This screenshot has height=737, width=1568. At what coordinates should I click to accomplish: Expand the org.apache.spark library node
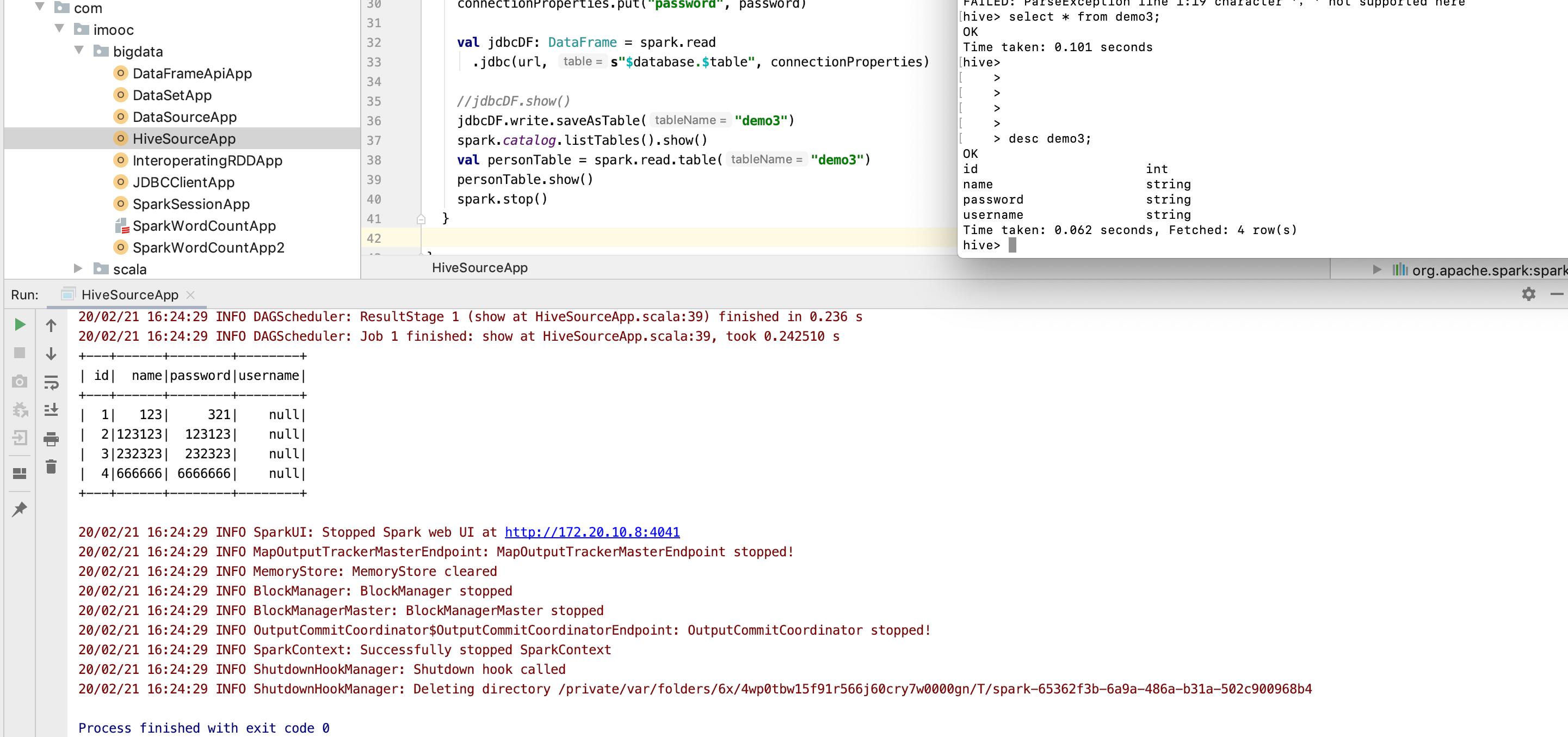[1377, 270]
